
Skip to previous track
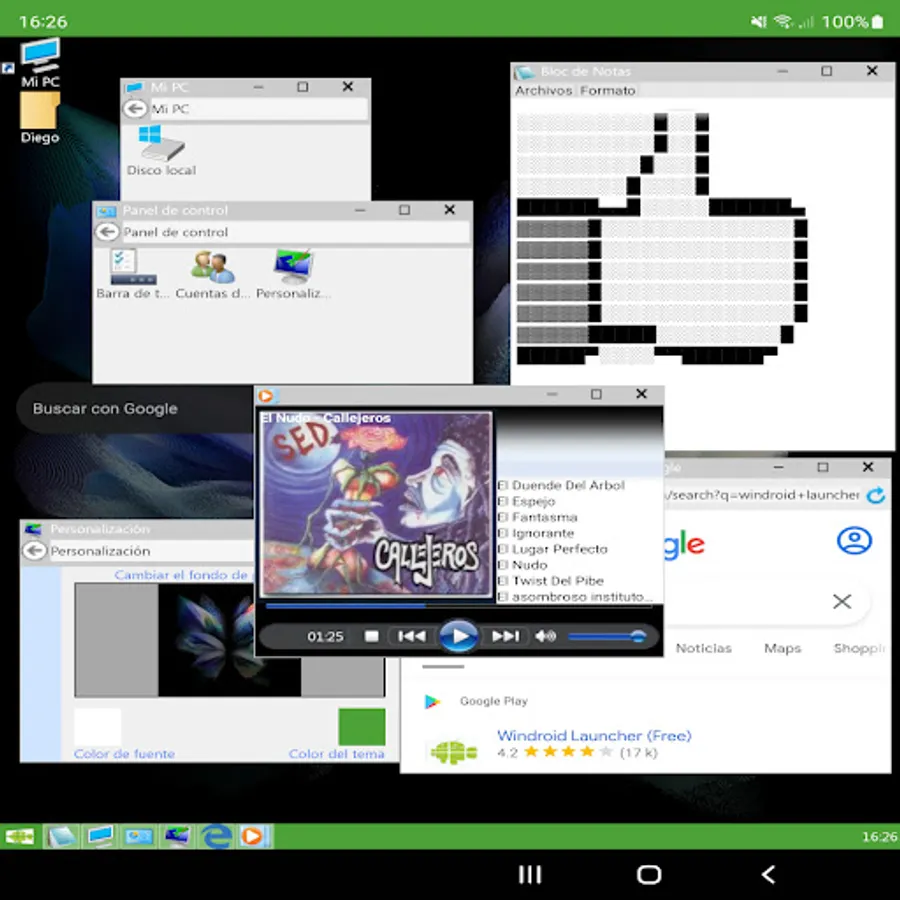pos(412,636)
